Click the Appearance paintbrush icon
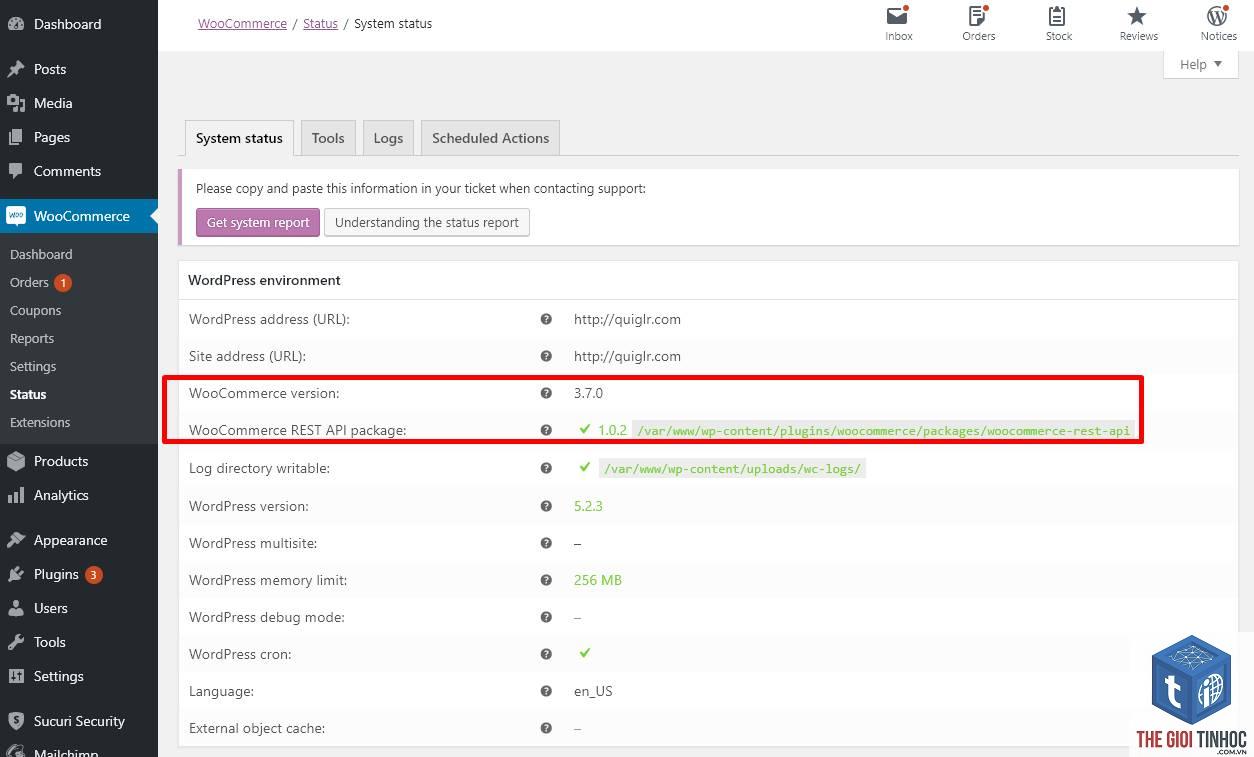Viewport: 1254px width, 757px height. pyautogui.click(x=15, y=540)
